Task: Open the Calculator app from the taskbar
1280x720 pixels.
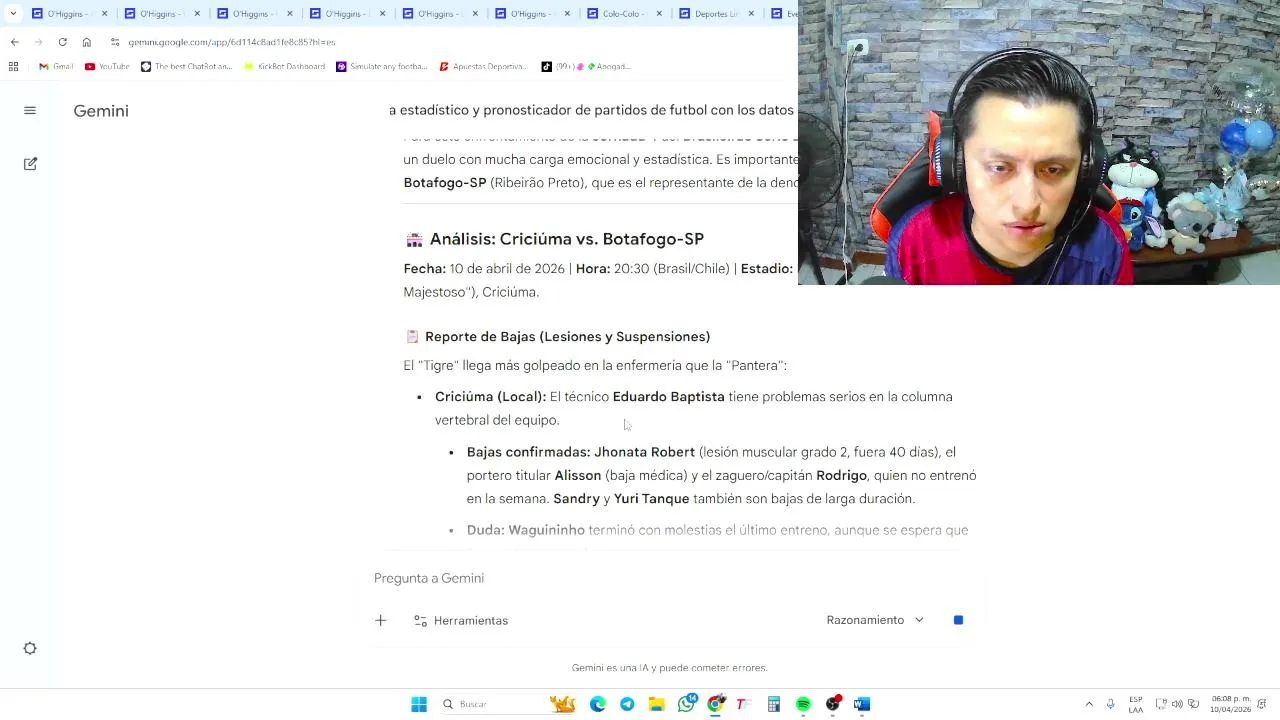Action: tap(774, 704)
